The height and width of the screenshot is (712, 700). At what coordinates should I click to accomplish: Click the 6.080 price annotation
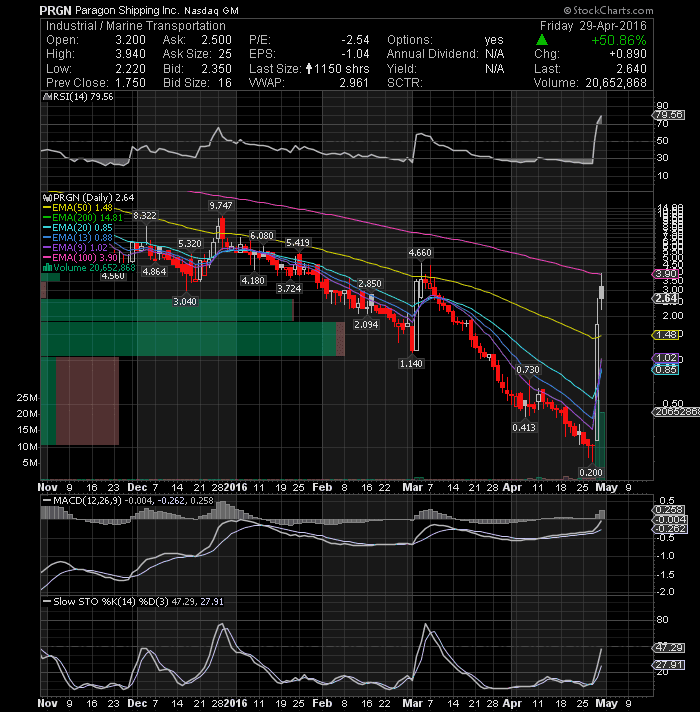click(262, 236)
